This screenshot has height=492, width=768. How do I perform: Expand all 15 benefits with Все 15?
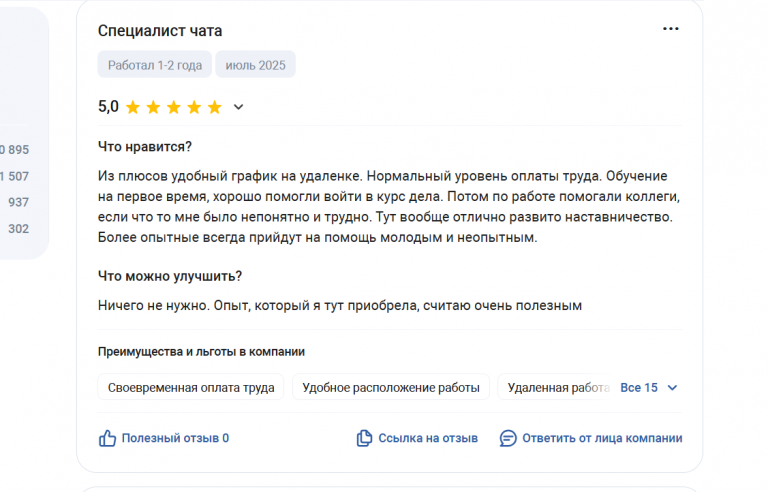(639, 388)
